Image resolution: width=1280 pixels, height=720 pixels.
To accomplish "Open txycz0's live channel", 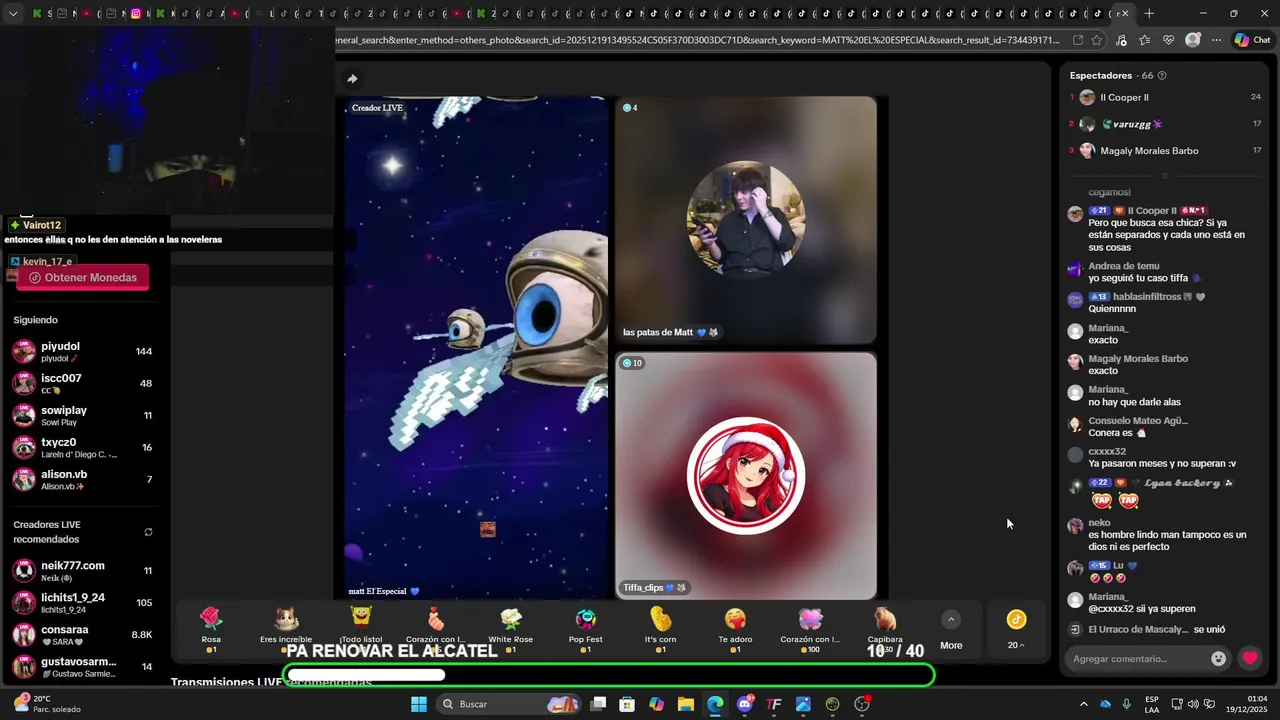I will [x=83, y=448].
